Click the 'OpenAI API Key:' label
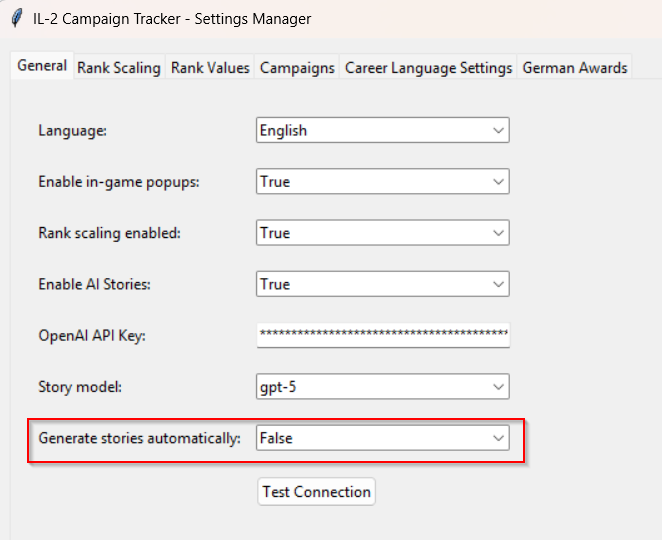The height and width of the screenshot is (540, 662). (x=92, y=336)
